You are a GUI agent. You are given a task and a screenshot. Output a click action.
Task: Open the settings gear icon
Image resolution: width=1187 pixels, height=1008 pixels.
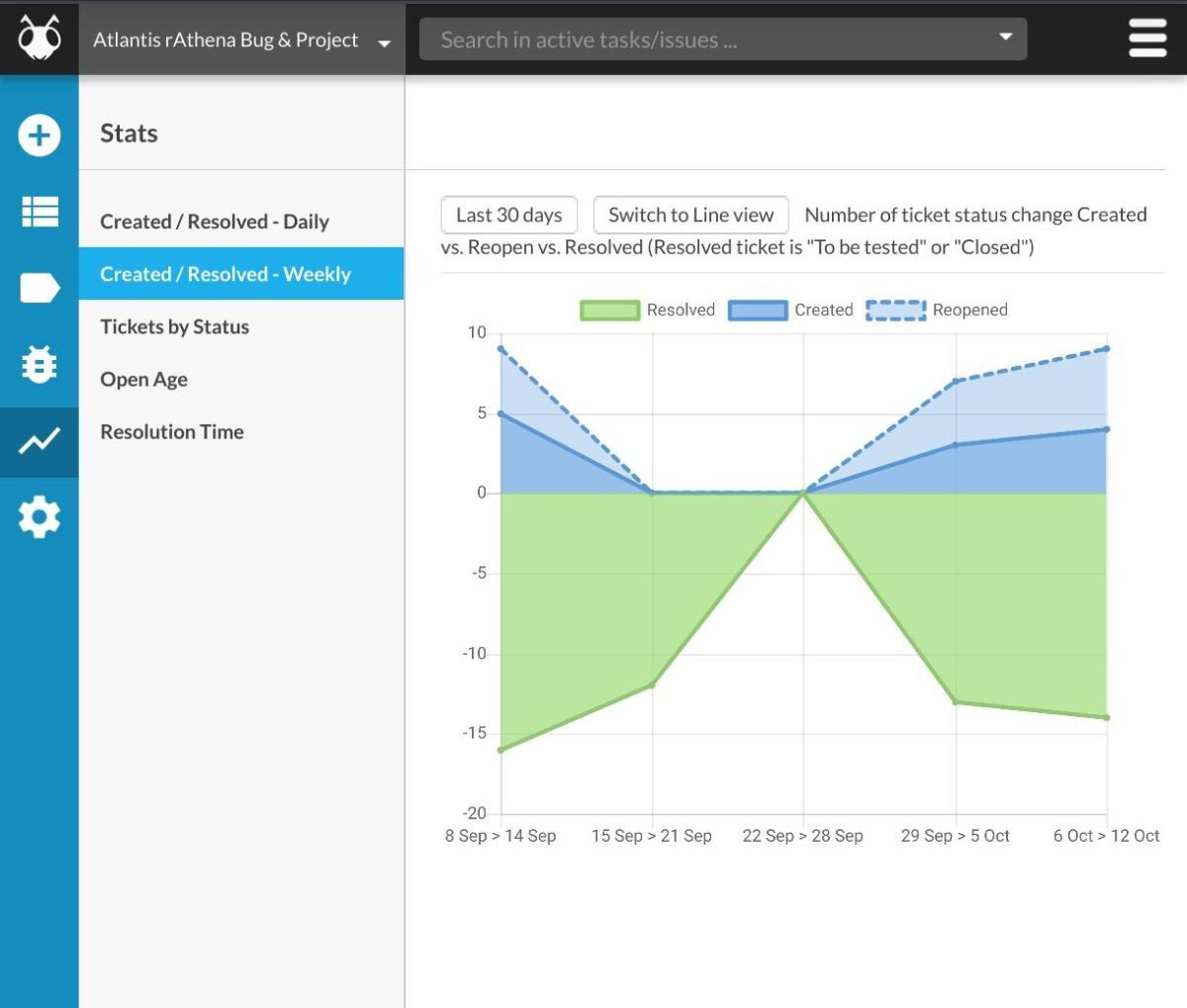click(40, 517)
